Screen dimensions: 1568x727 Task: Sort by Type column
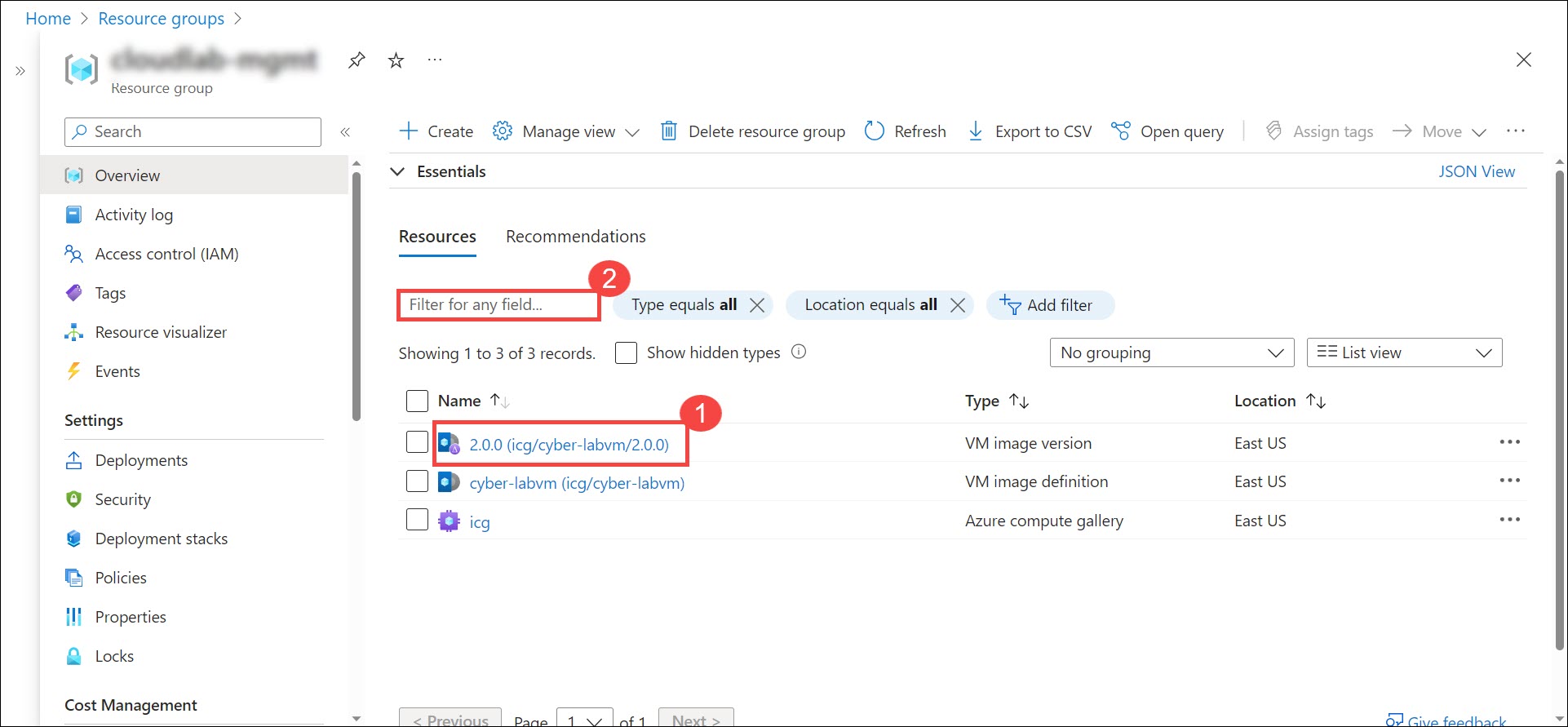pos(997,401)
